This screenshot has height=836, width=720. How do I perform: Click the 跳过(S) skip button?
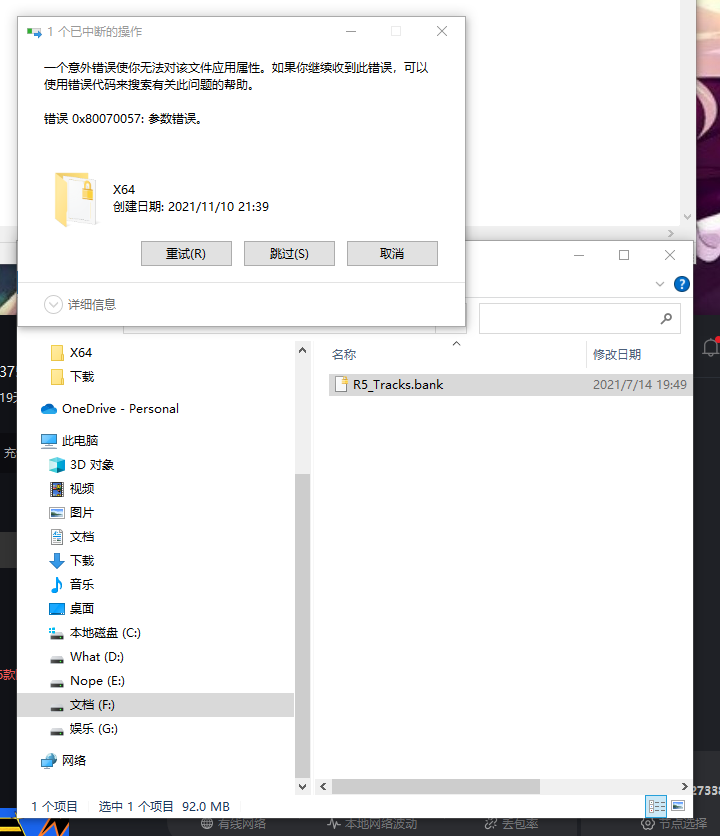(289, 253)
